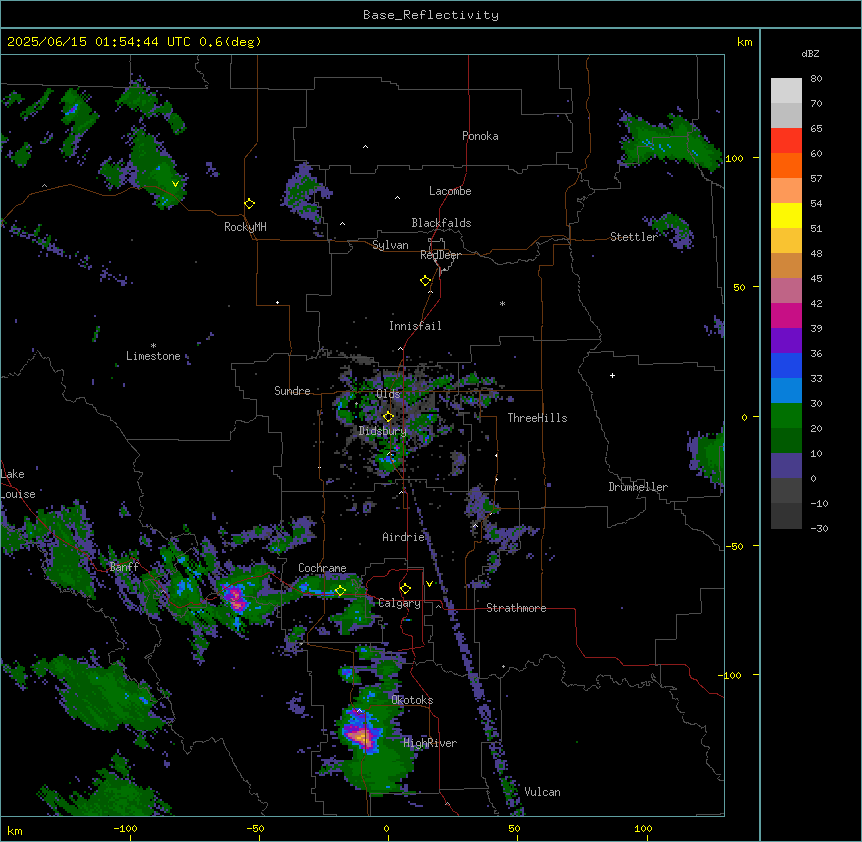Click the Airdrie city label

point(404,537)
